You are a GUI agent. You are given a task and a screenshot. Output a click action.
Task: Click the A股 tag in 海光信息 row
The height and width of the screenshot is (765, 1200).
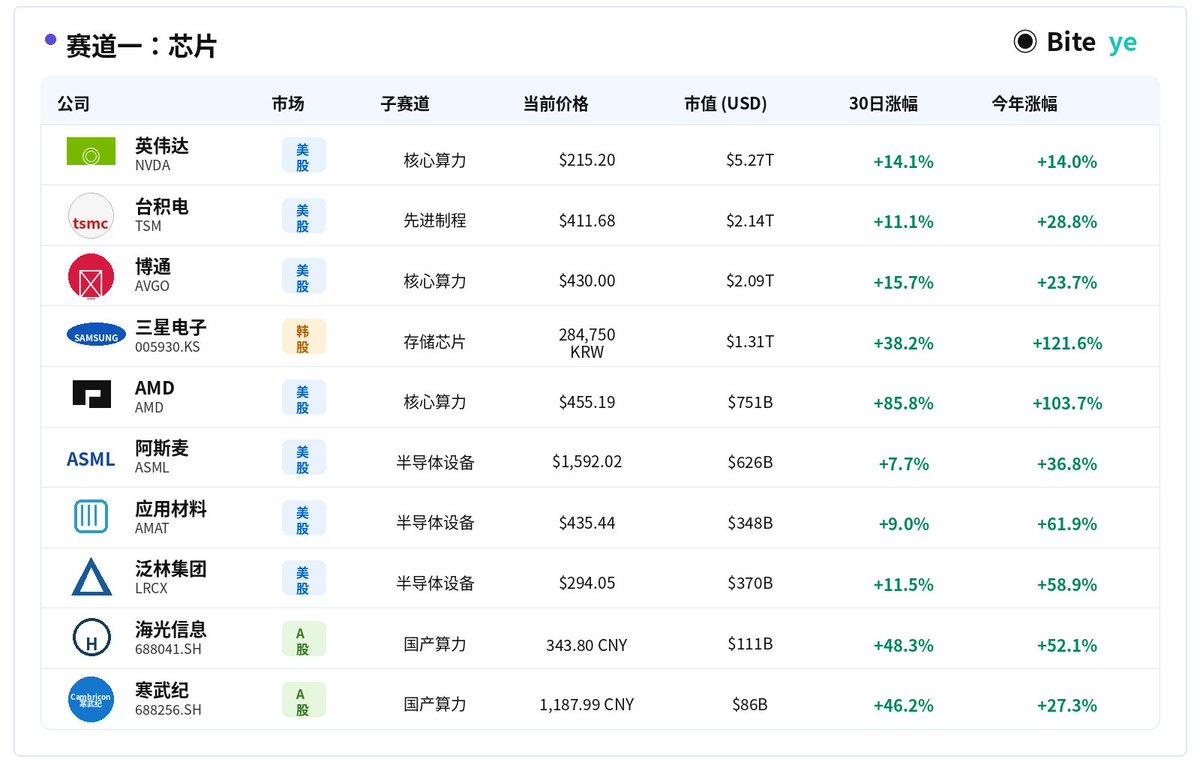(x=303, y=639)
